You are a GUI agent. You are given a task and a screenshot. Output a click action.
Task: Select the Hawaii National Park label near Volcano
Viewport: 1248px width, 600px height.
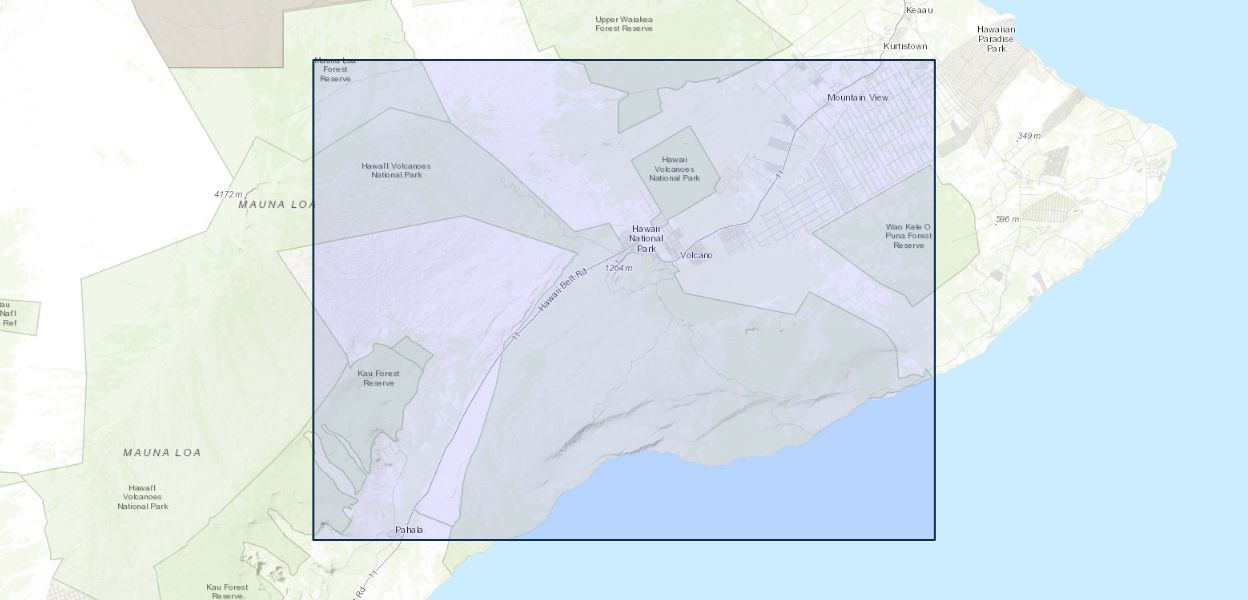point(647,238)
